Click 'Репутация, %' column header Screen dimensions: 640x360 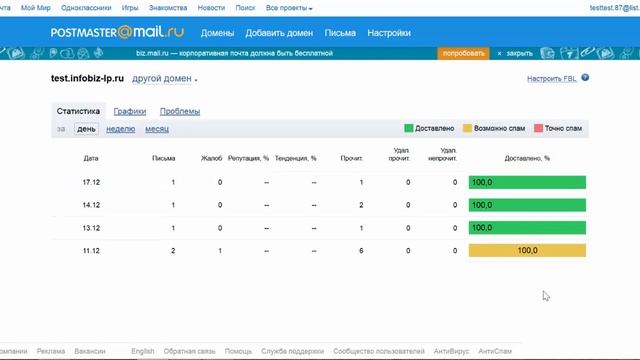click(248, 158)
